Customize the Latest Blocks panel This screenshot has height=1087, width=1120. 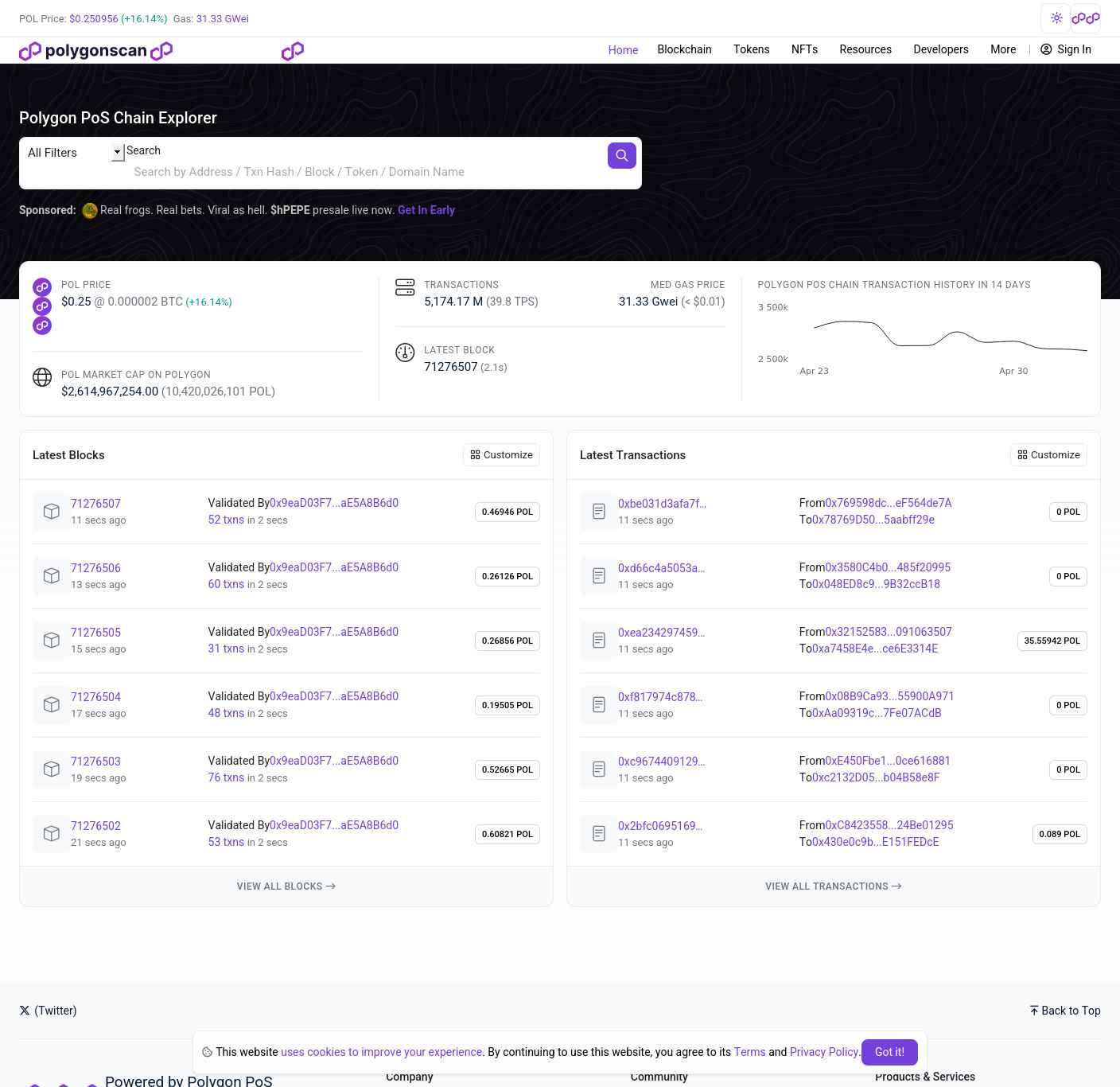501,454
